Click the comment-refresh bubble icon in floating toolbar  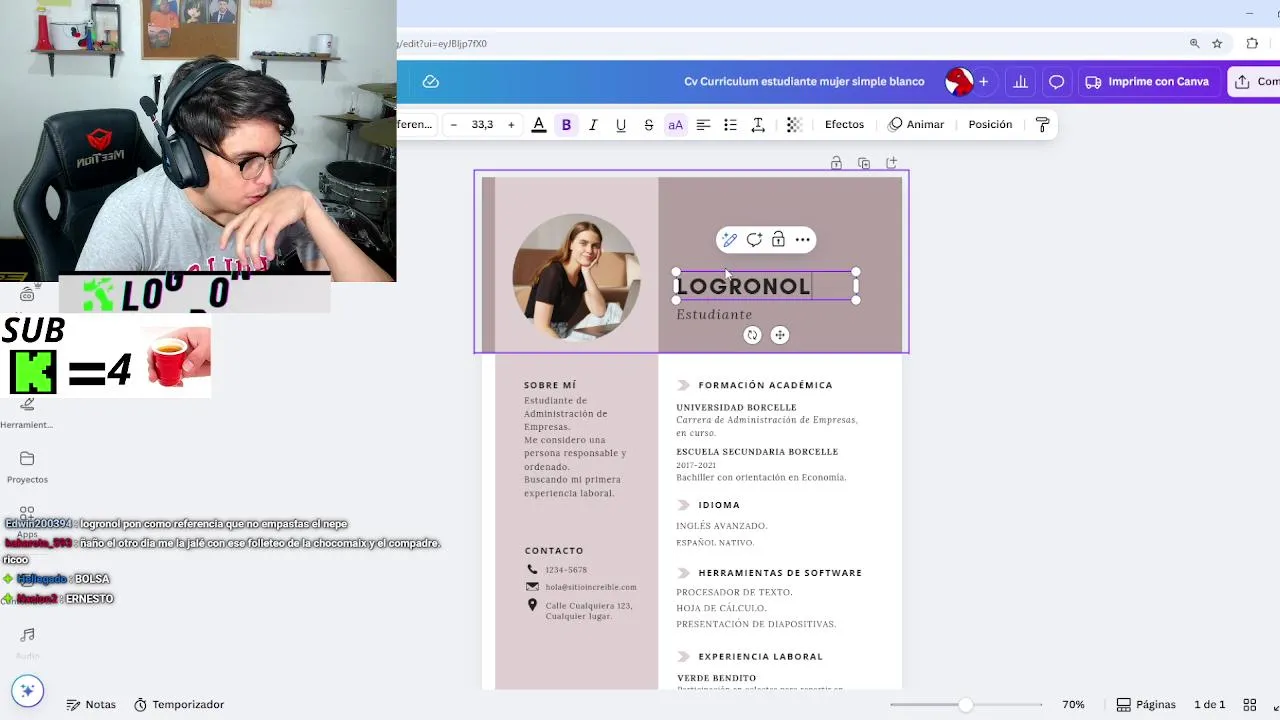click(x=754, y=240)
